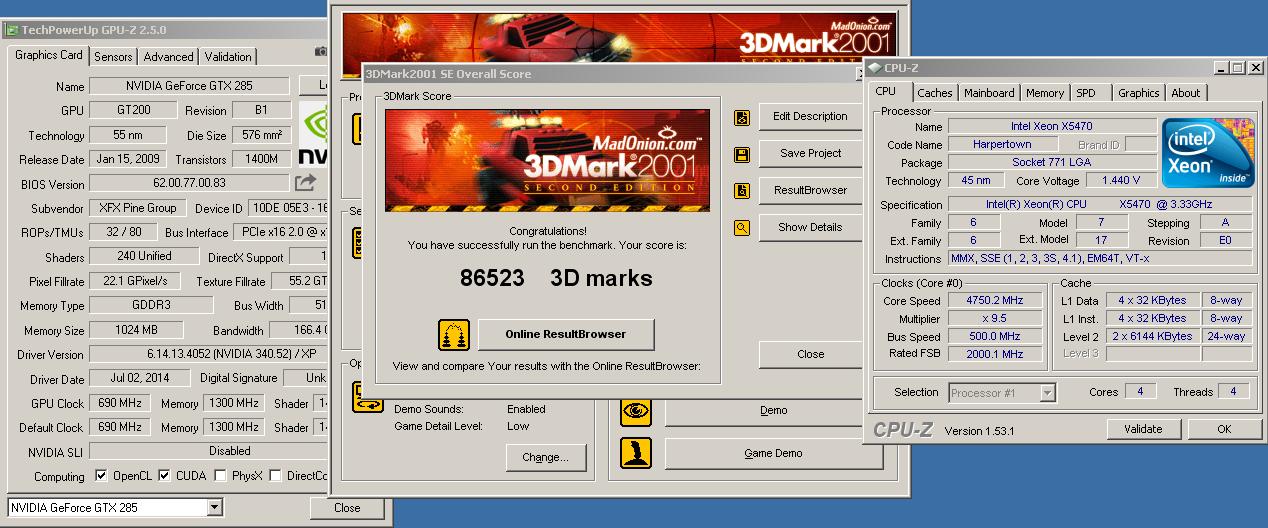Viewport: 1268px width, 528px height.
Task: Toggle the OpenCL checkbox in GPU-Z
Action: [101, 476]
